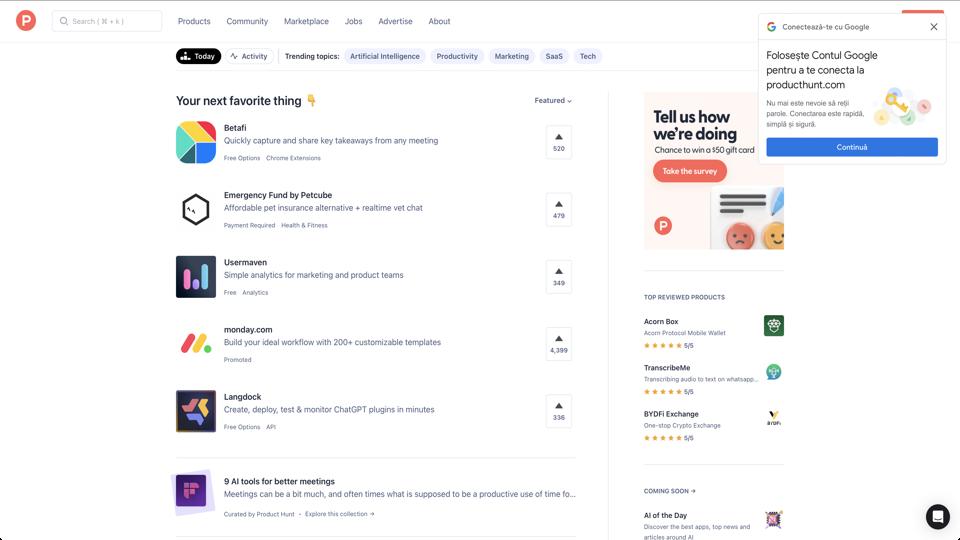Click the Product Hunt logo icon
The width and height of the screenshot is (960, 540).
[x=26, y=21]
